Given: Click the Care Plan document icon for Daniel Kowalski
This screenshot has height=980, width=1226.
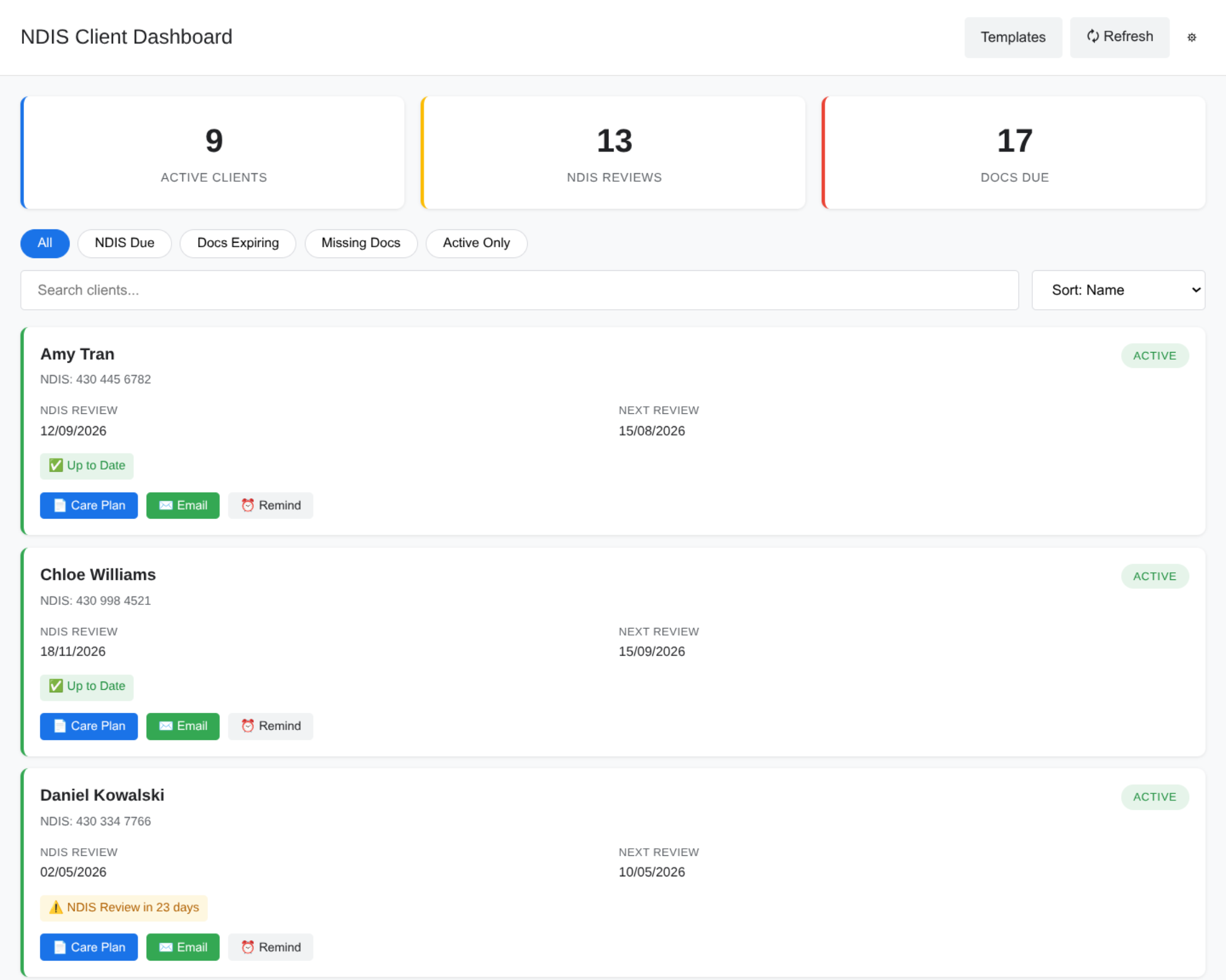Looking at the screenshot, I should [59, 947].
